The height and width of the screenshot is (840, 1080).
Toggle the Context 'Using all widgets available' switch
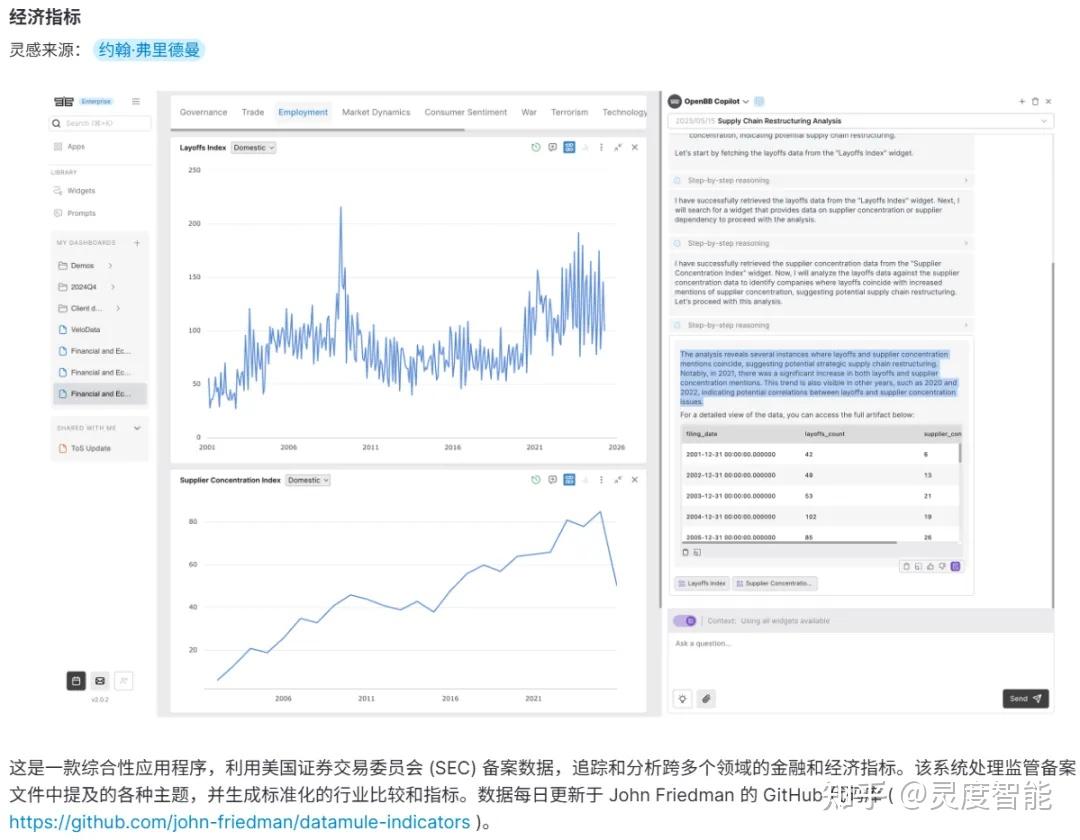click(685, 620)
